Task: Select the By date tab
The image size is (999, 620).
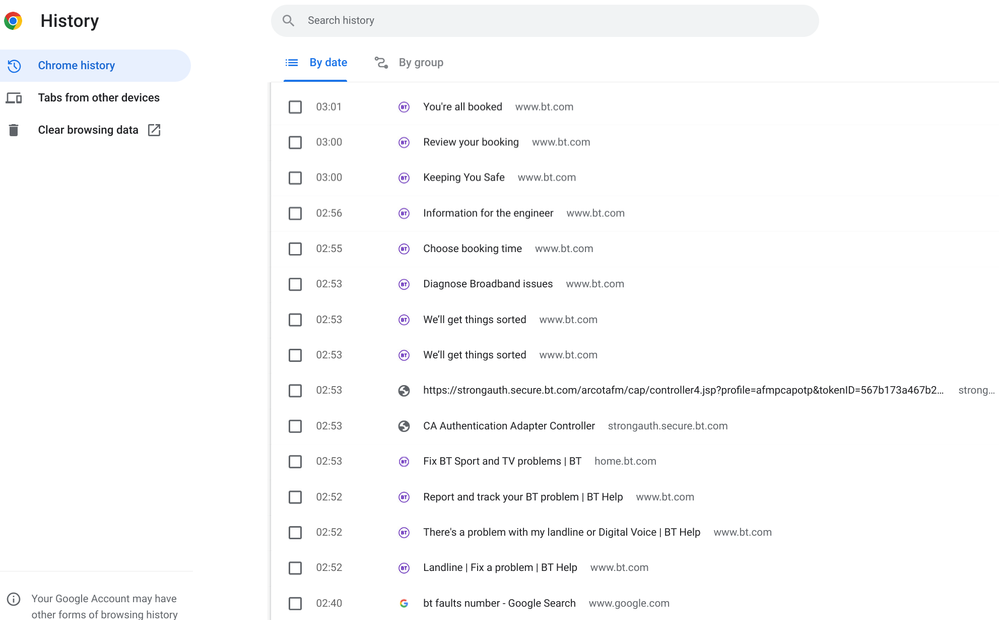Action: click(316, 63)
